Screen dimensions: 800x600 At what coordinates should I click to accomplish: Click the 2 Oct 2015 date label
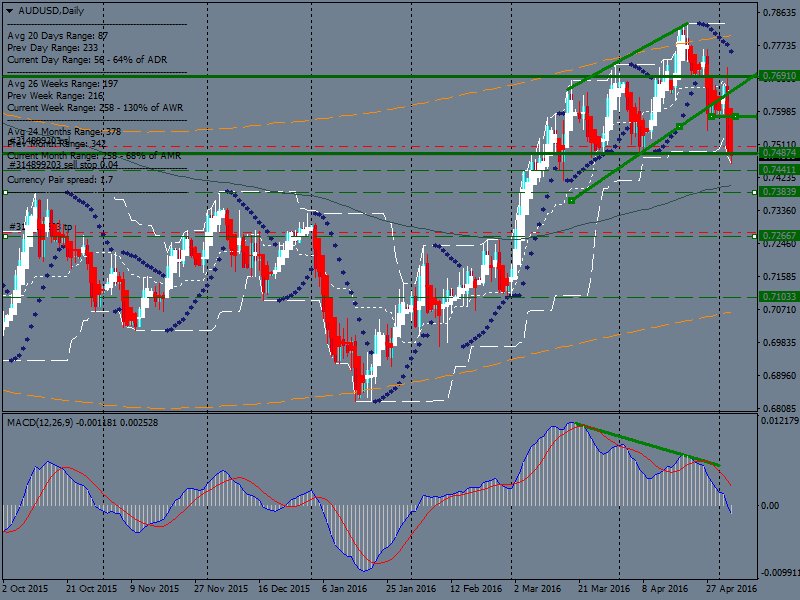click(x=25, y=588)
